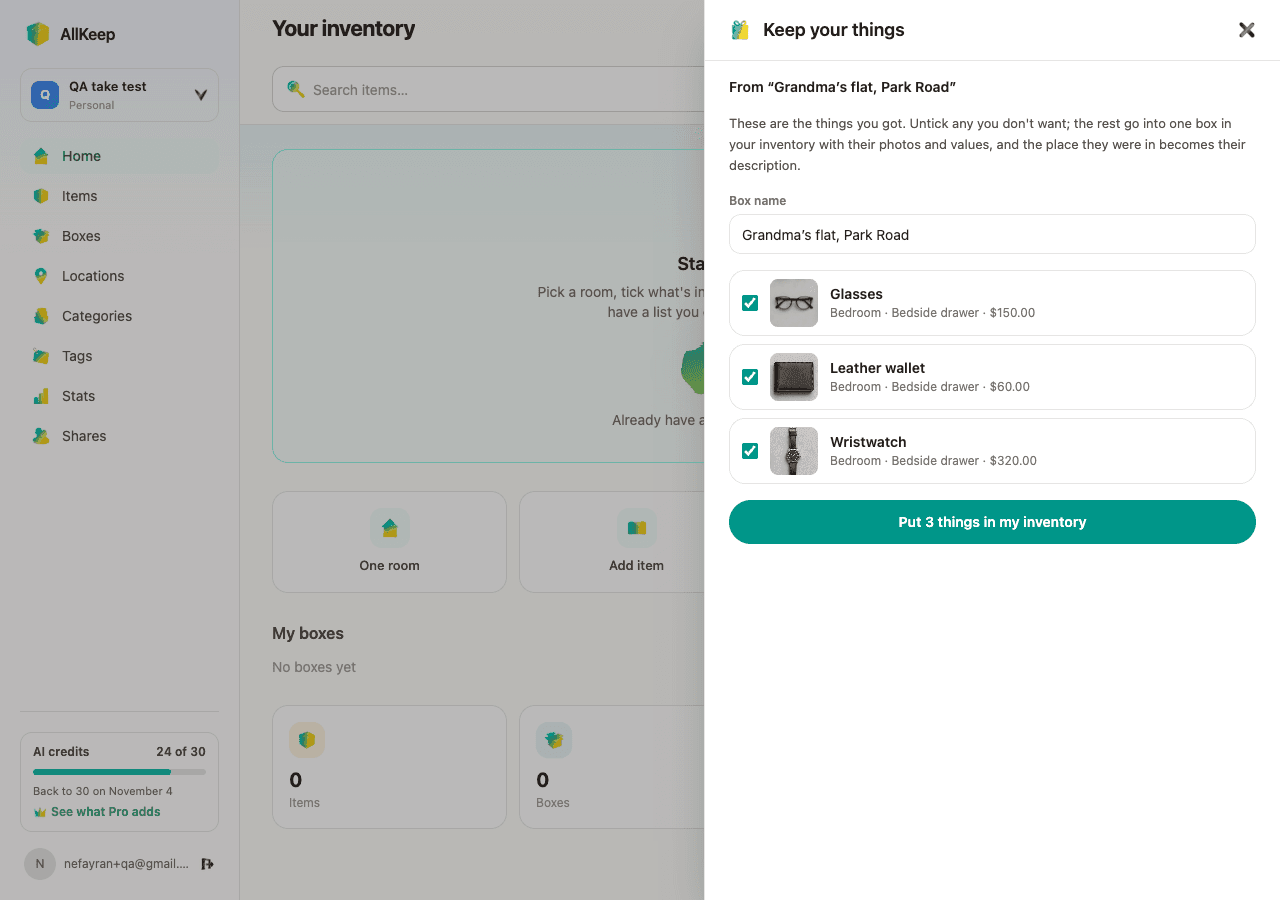
Task: Click the AI credits progress bar
Action: pos(120,772)
